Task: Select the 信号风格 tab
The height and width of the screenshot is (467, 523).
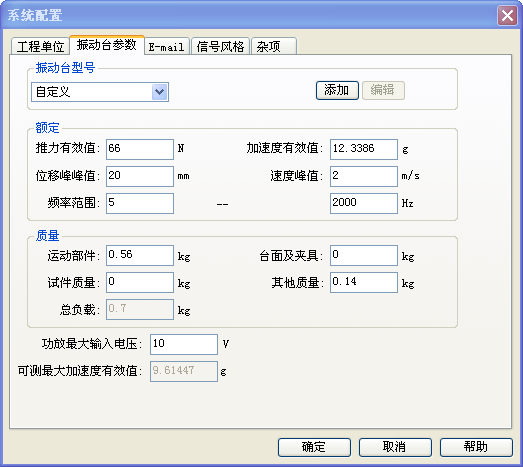Action: 220,46
